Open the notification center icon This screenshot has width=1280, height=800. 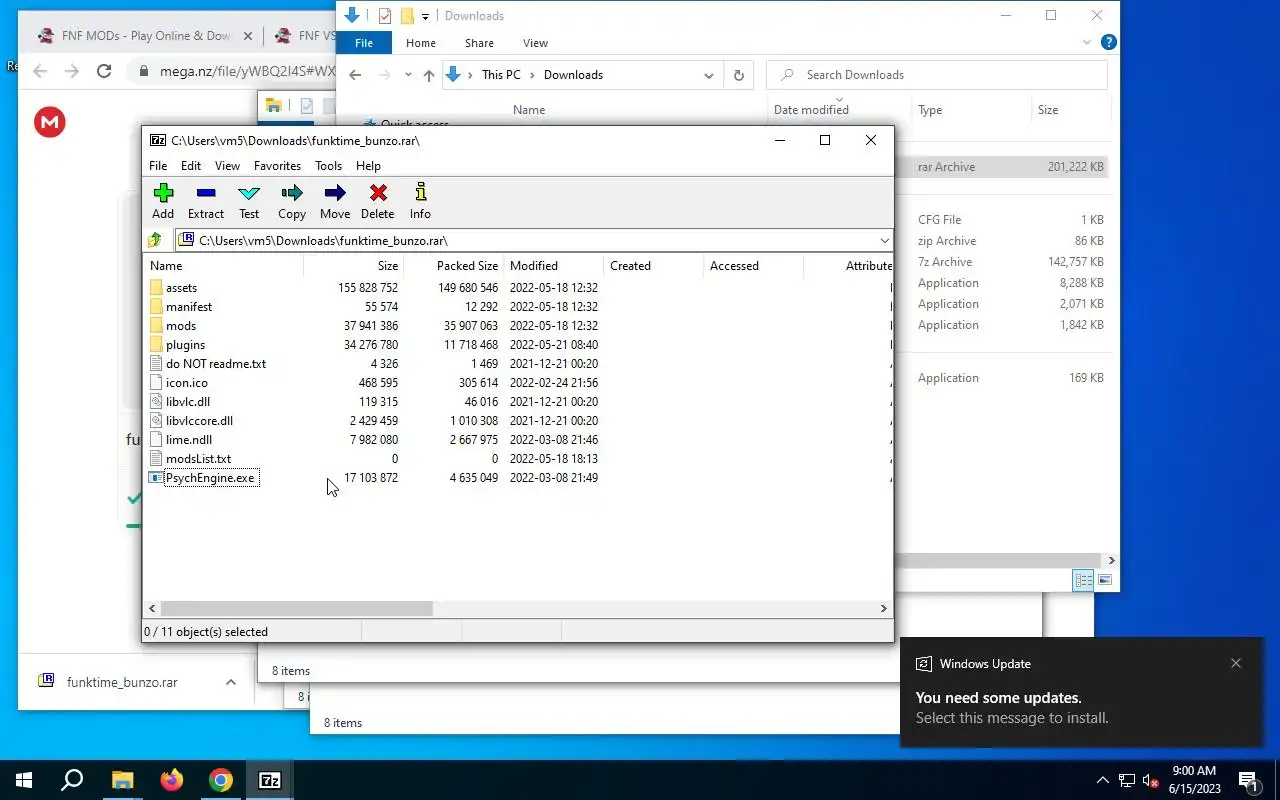point(1248,780)
